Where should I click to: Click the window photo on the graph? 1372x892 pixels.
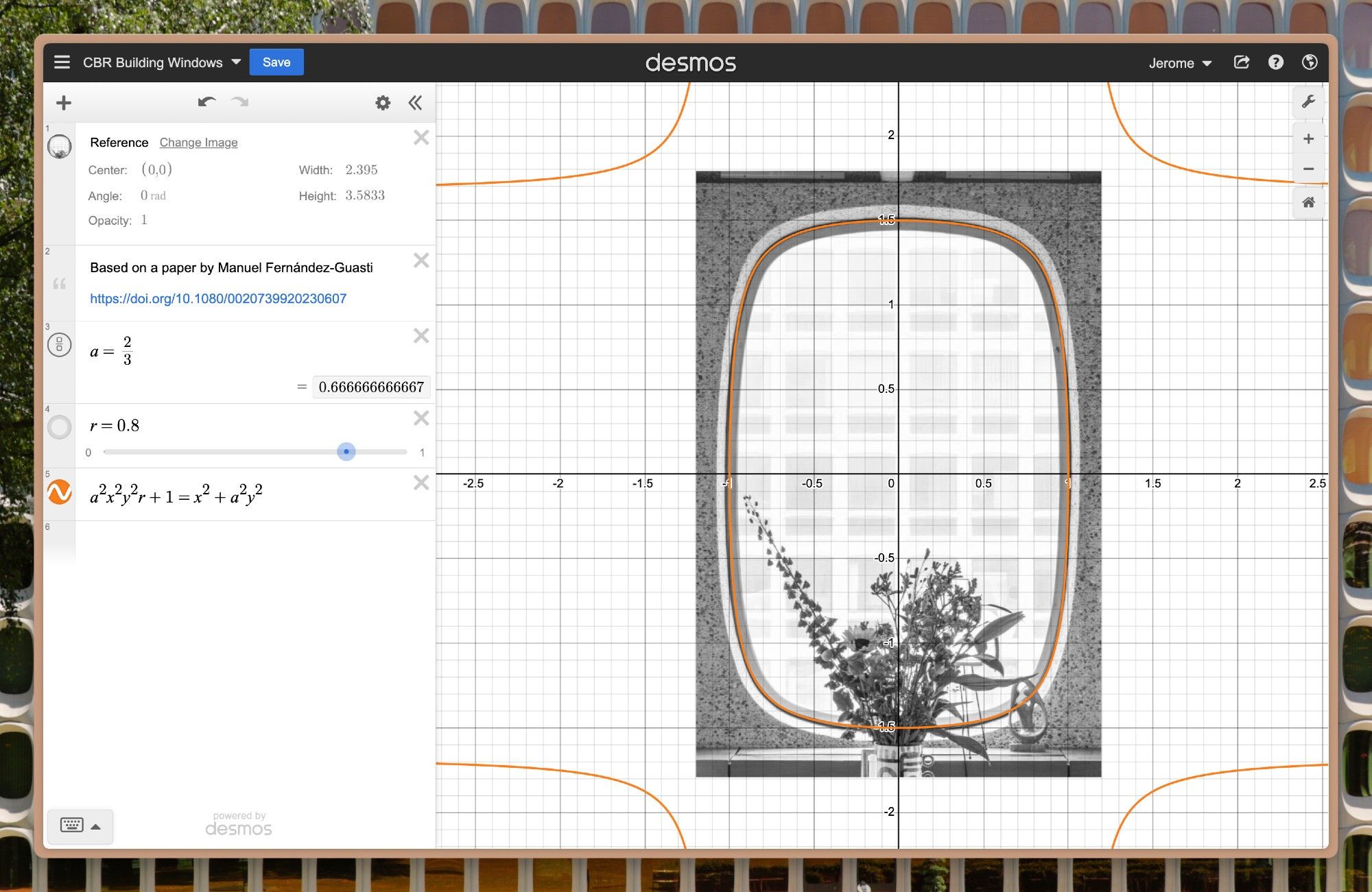[898, 474]
